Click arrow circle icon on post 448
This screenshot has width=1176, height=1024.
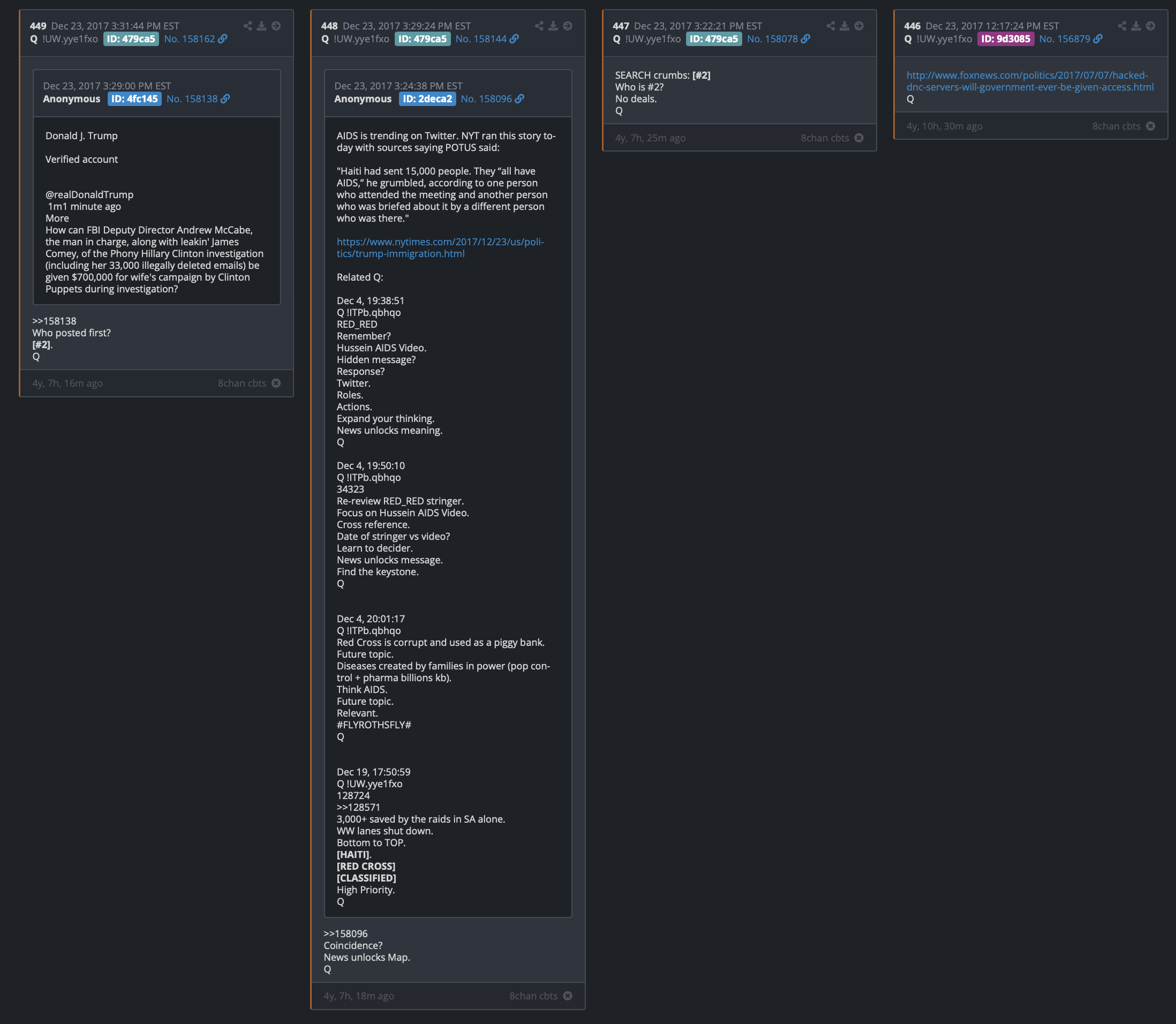(568, 26)
